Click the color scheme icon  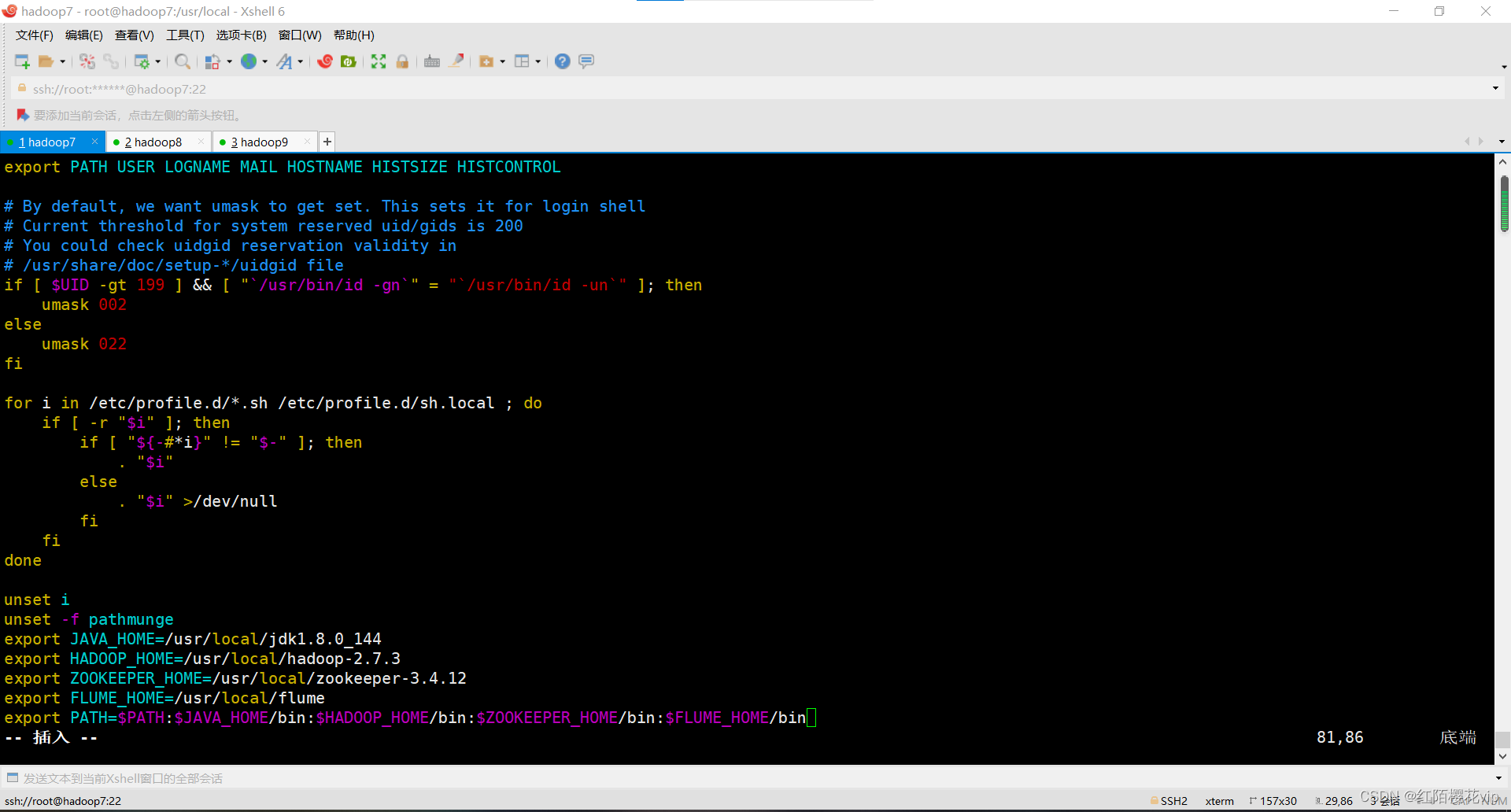212,61
